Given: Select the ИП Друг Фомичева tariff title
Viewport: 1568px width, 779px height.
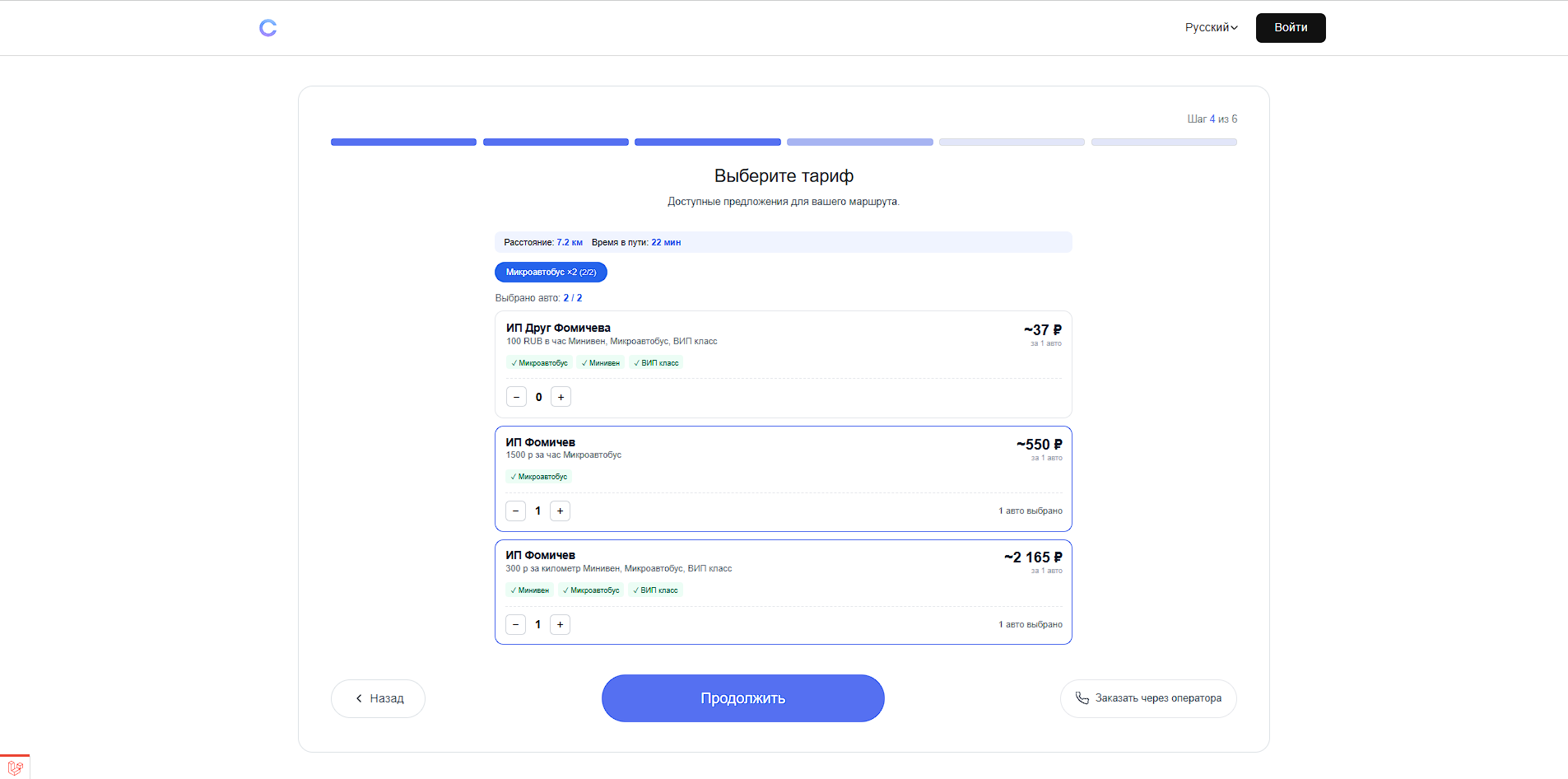Looking at the screenshot, I should 558,328.
